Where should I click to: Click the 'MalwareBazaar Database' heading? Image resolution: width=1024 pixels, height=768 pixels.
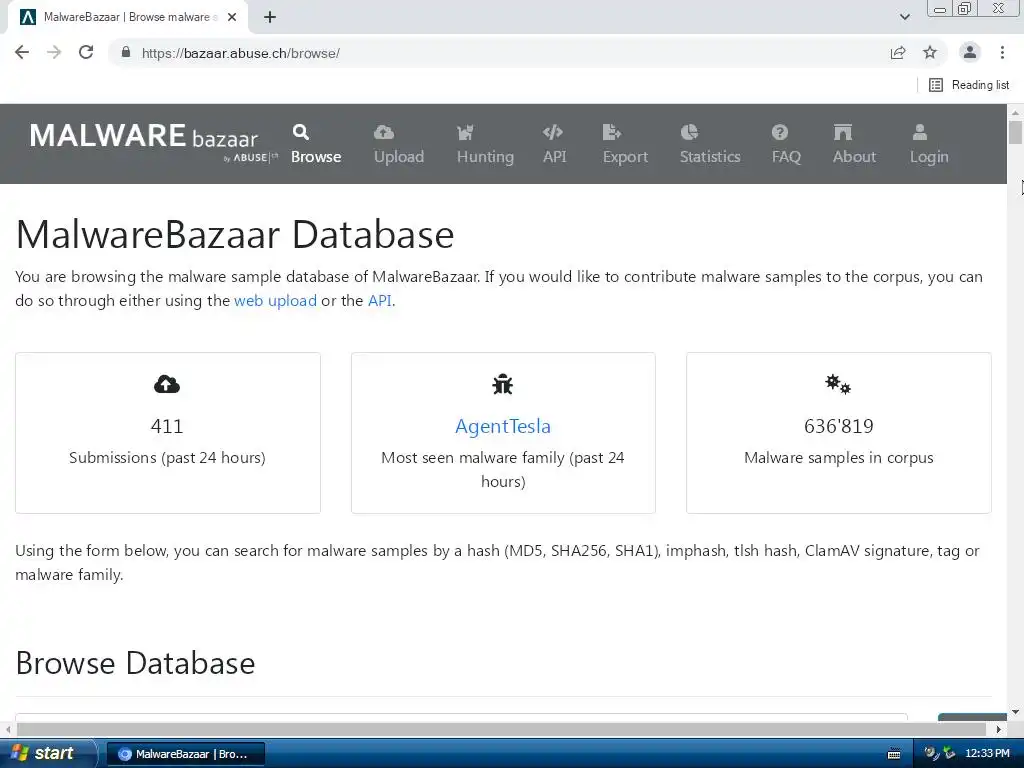pos(234,234)
